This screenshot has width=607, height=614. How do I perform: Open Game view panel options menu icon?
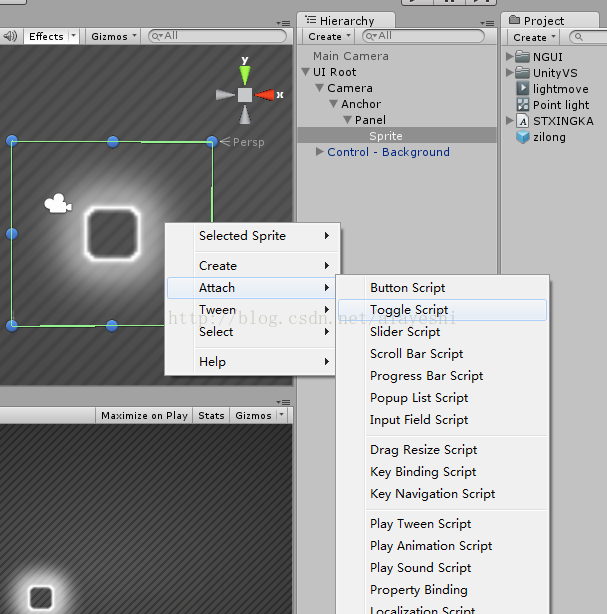click(283, 402)
